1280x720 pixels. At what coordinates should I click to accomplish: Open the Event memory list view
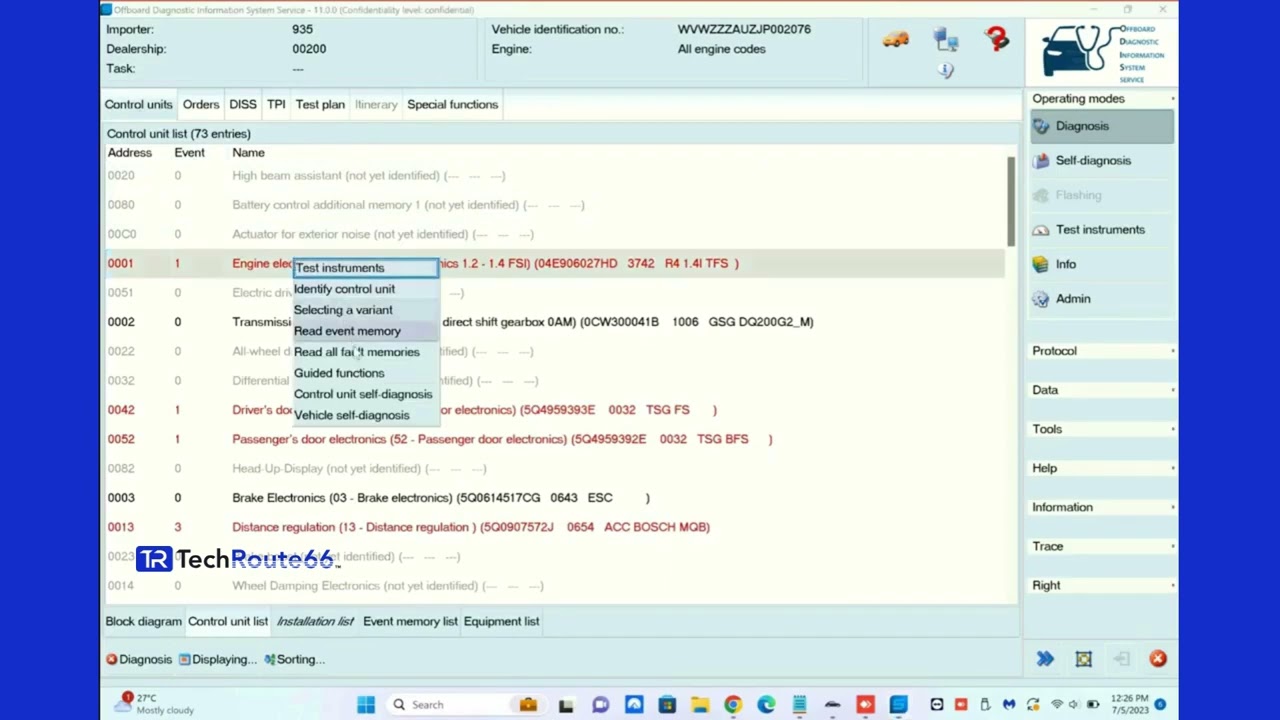(410, 621)
